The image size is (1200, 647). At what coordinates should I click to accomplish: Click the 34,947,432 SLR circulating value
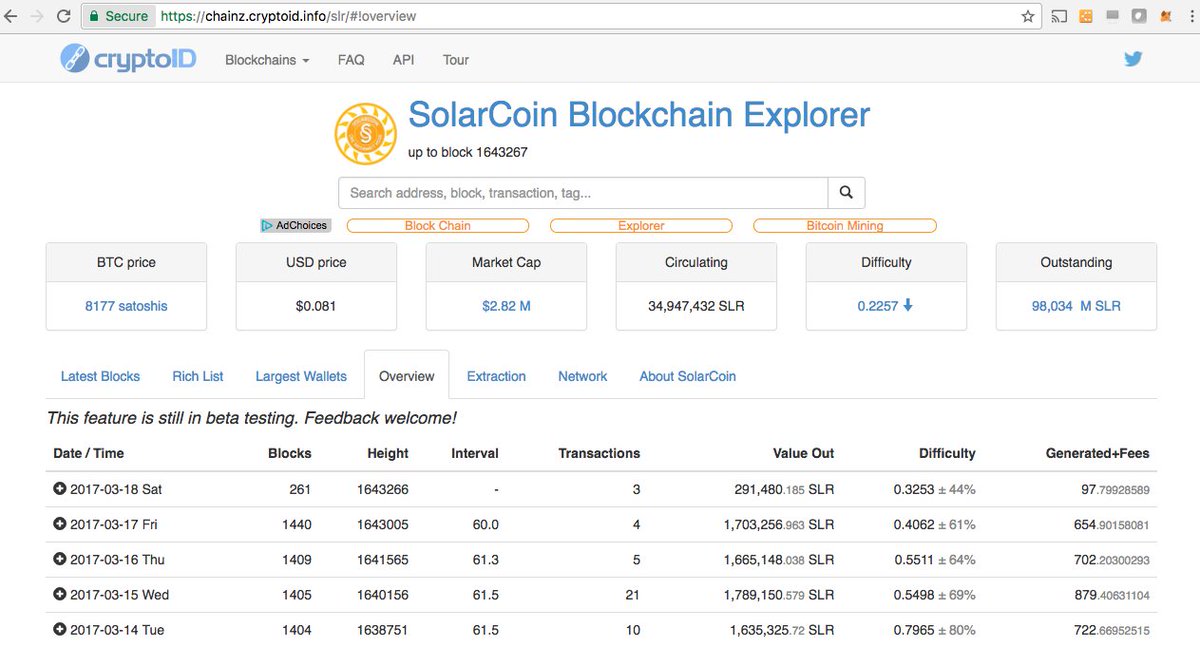point(696,306)
